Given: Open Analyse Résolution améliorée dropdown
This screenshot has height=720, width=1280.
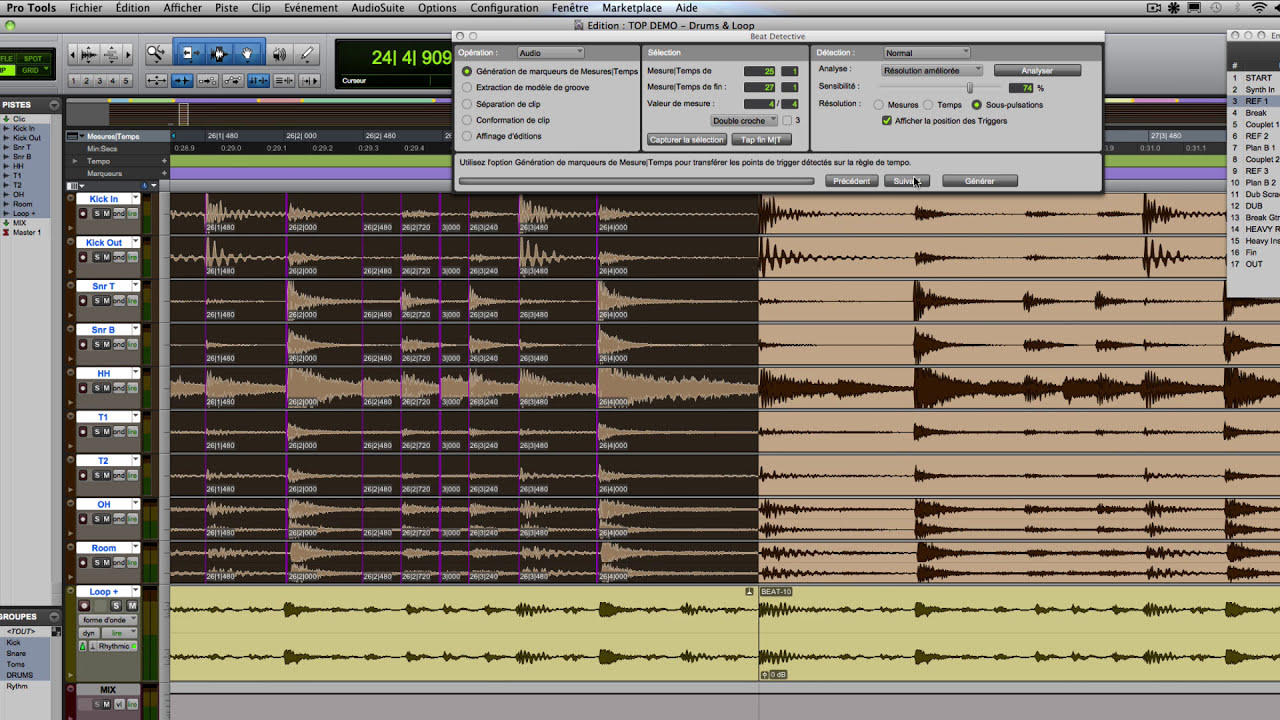Looking at the screenshot, I should tap(932, 71).
